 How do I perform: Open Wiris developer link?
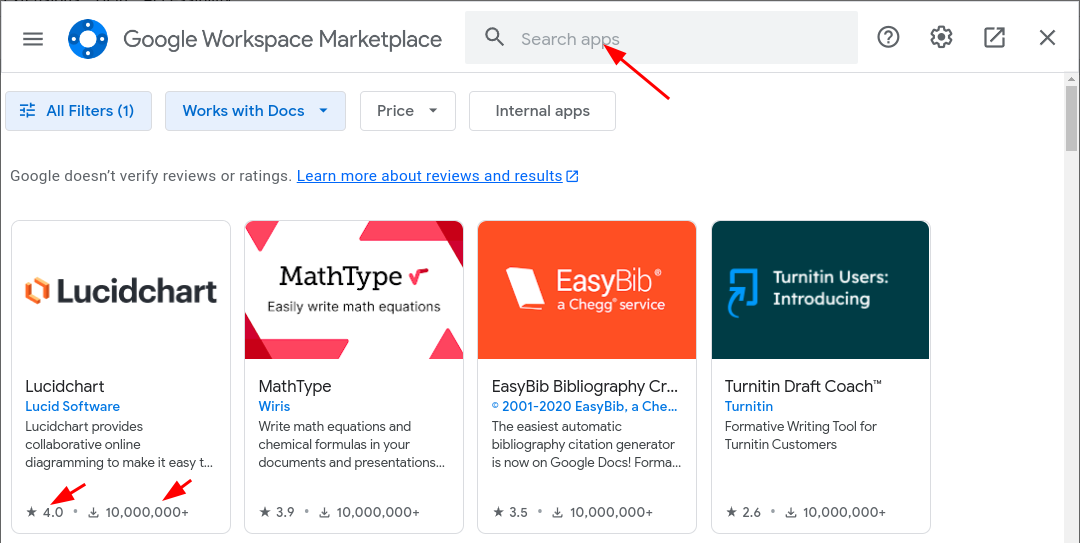(x=274, y=407)
